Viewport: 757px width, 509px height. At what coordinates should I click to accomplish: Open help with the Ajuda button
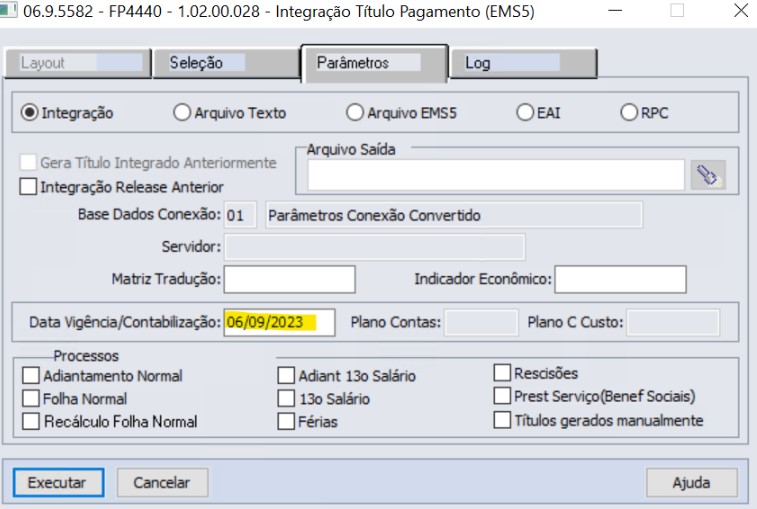point(692,482)
